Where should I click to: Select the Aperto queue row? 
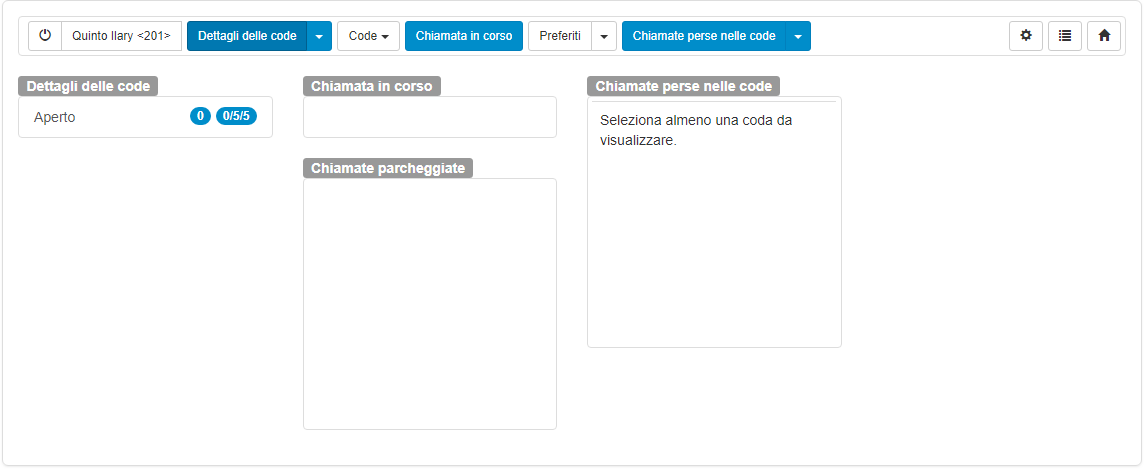(100, 117)
